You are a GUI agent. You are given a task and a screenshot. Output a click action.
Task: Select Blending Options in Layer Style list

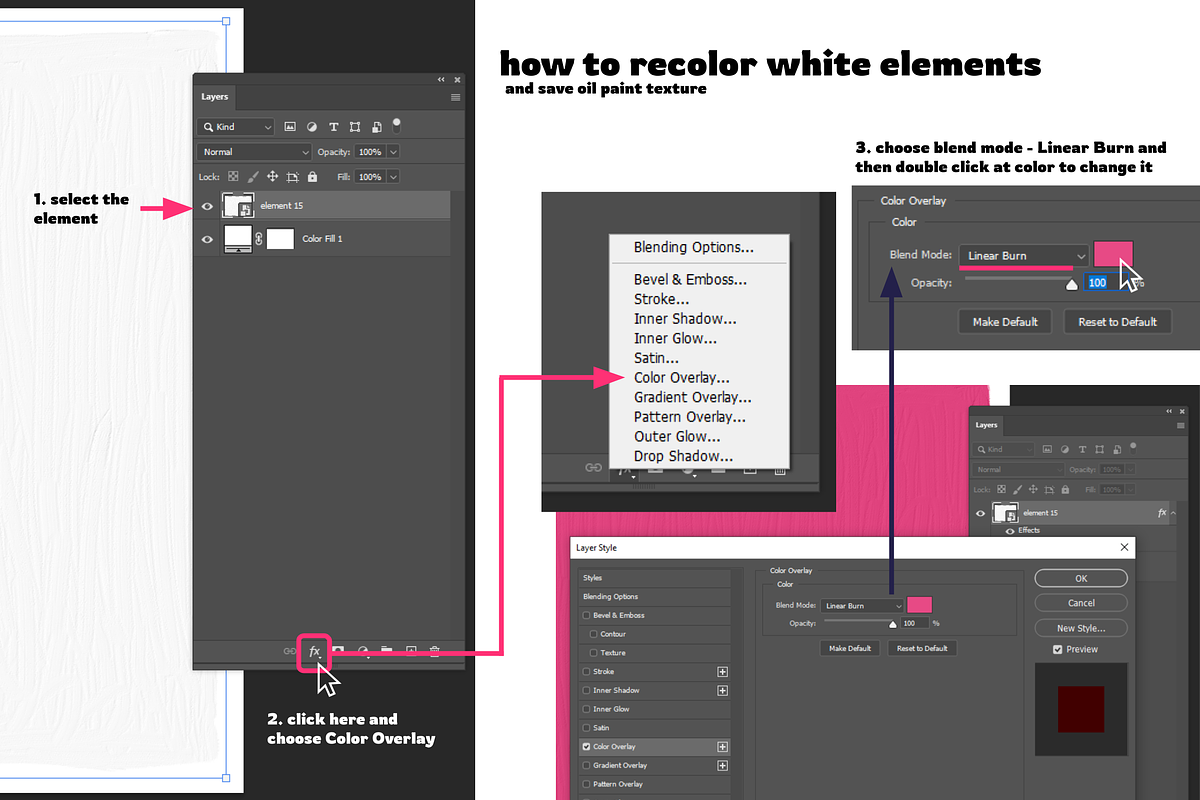click(655, 596)
